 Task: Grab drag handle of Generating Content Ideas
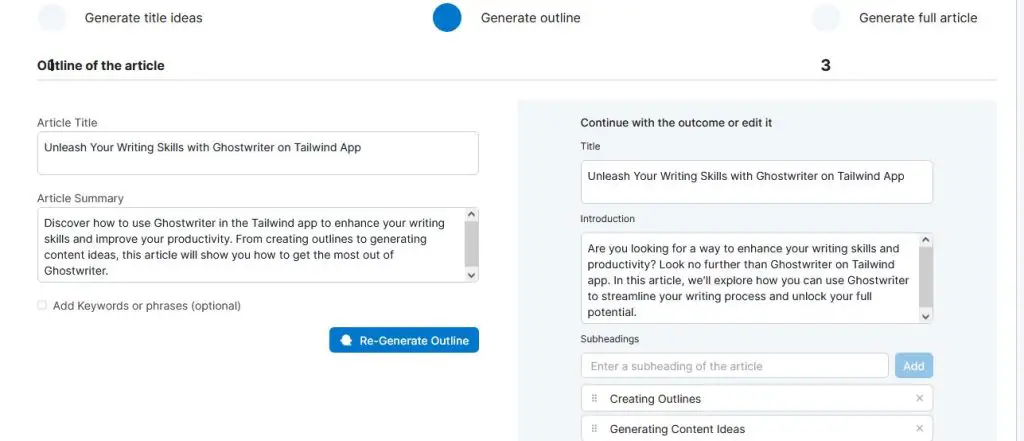click(594, 429)
